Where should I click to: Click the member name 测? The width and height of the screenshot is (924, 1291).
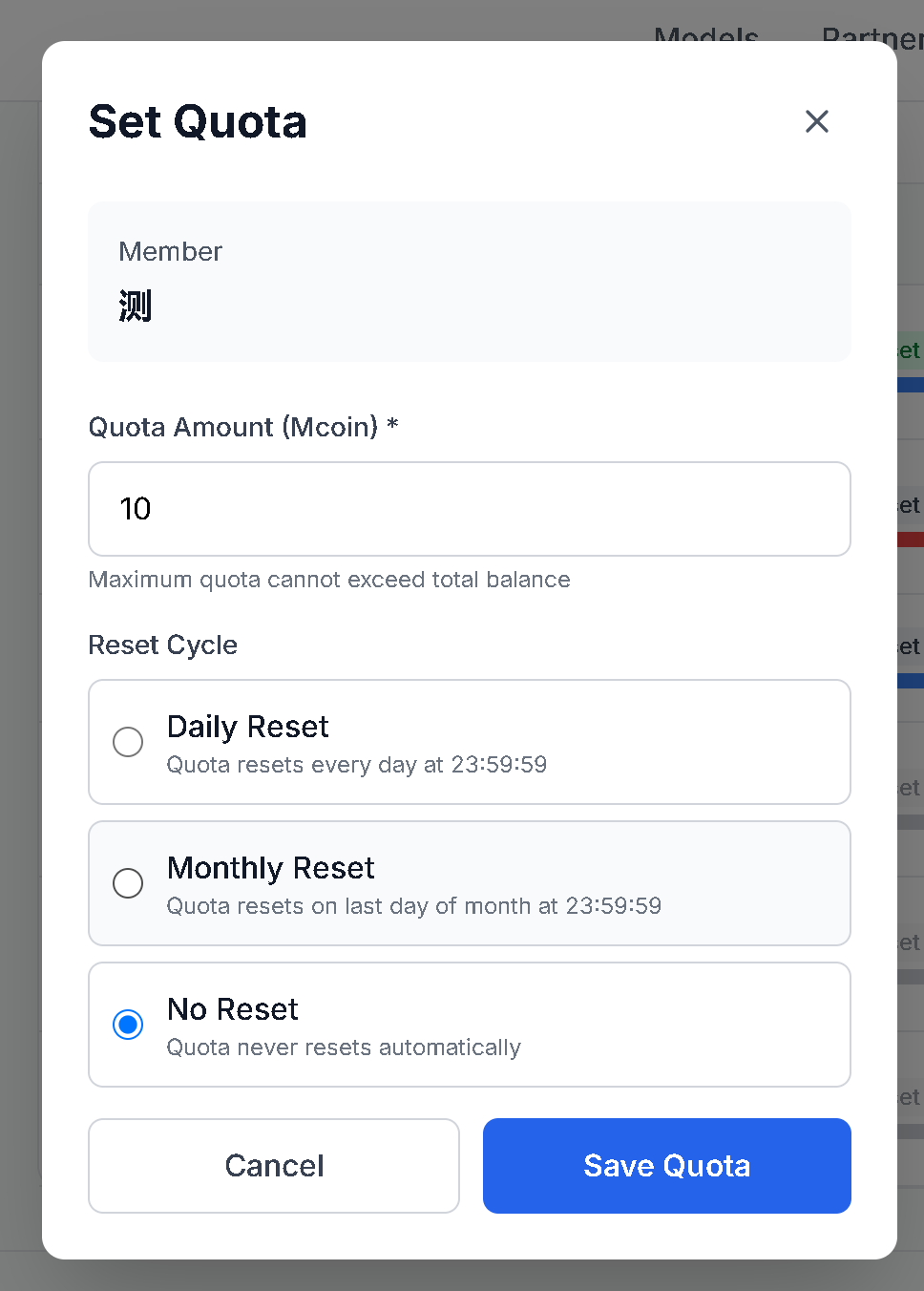pyautogui.click(x=136, y=307)
